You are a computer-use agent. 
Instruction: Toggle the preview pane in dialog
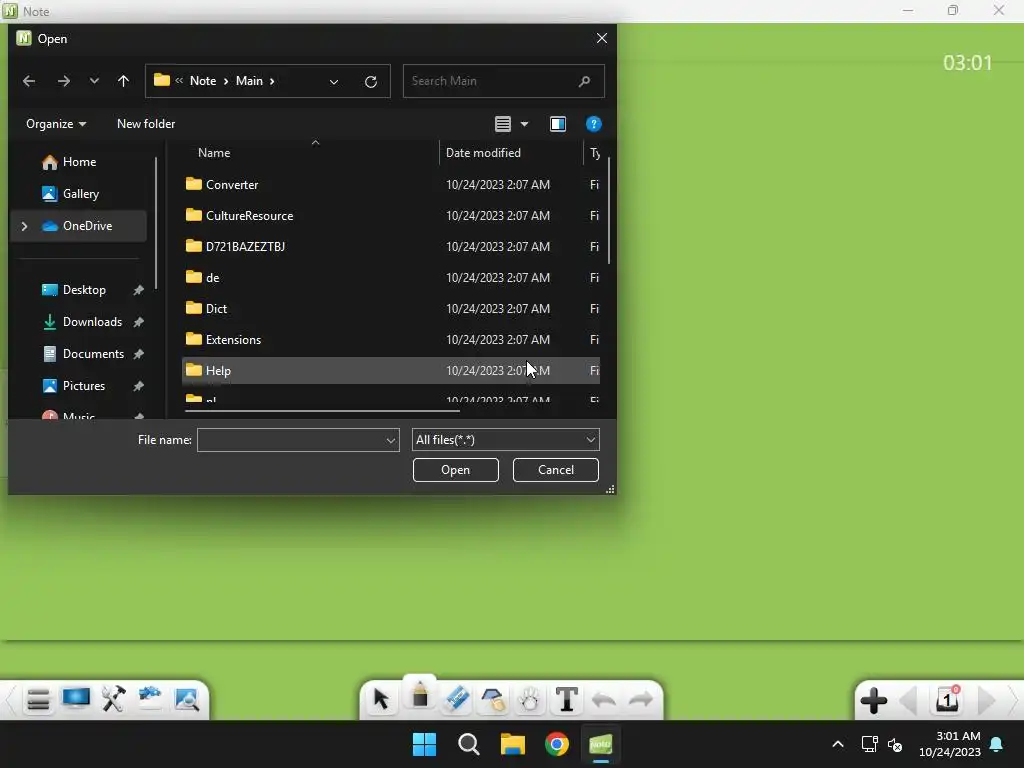click(558, 124)
